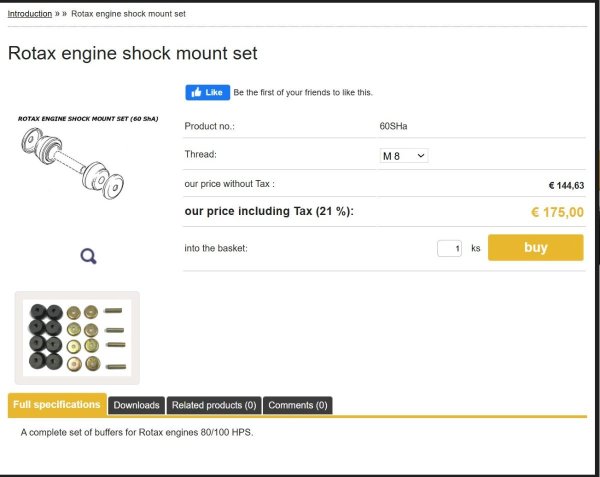Click the 'Be the first of your friends' text
Screen dimensions: 600x477
[302, 93]
